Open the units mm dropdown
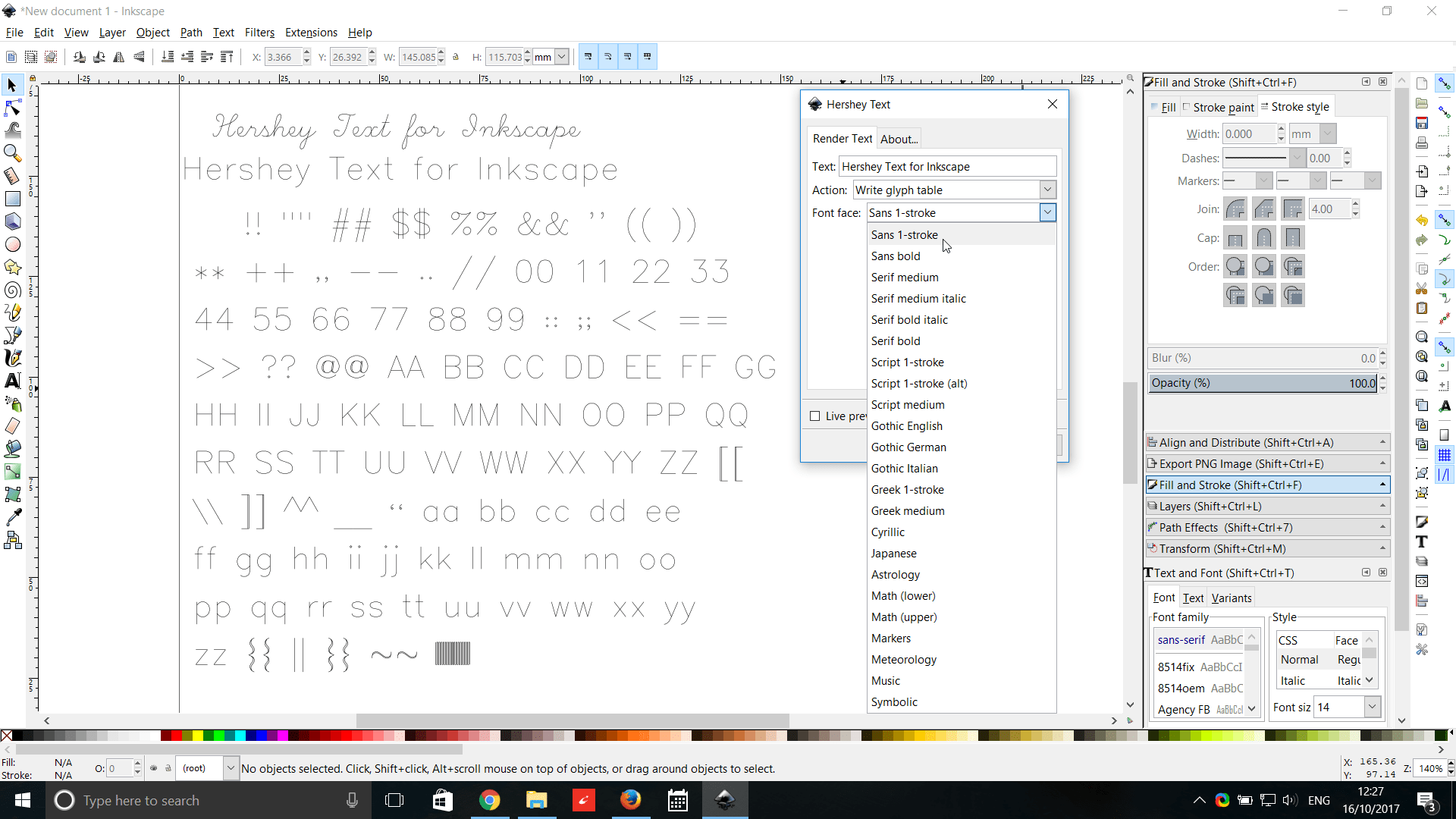Image resolution: width=1456 pixels, height=819 pixels. click(561, 57)
